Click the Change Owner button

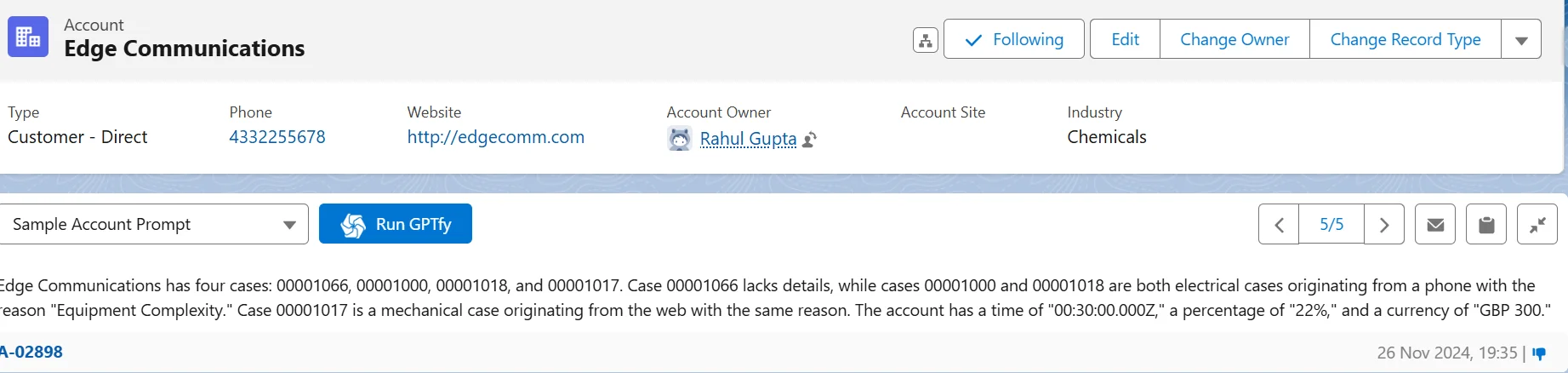pyautogui.click(x=1234, y=39)
